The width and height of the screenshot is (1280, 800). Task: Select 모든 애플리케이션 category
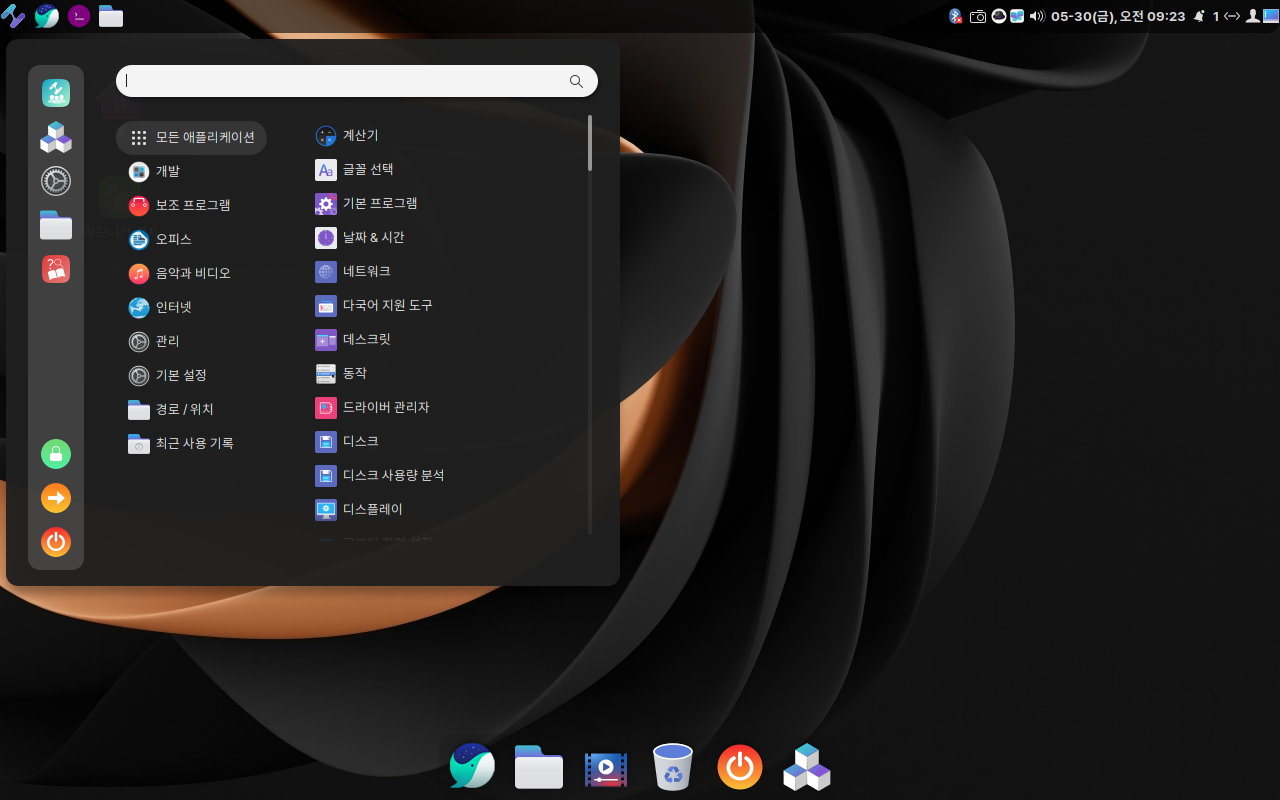[x=192, y=137]
